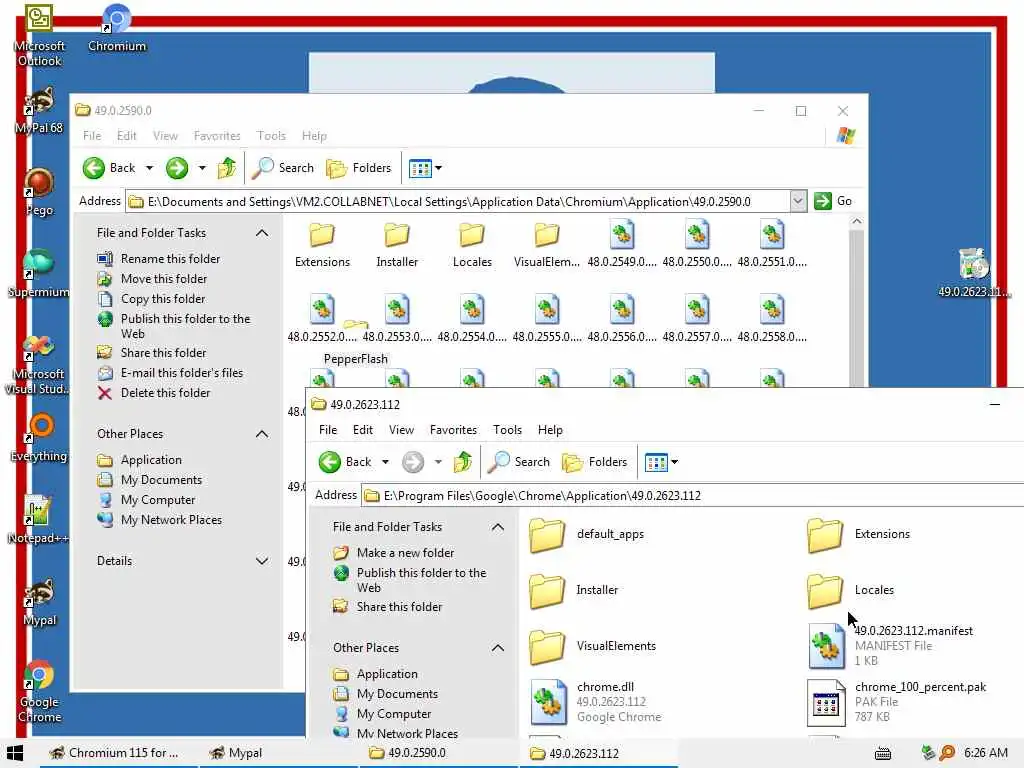1024x768 pixels.
Task: Open View menu in 49.0.2623.112 window
Action: coord(401,430)
